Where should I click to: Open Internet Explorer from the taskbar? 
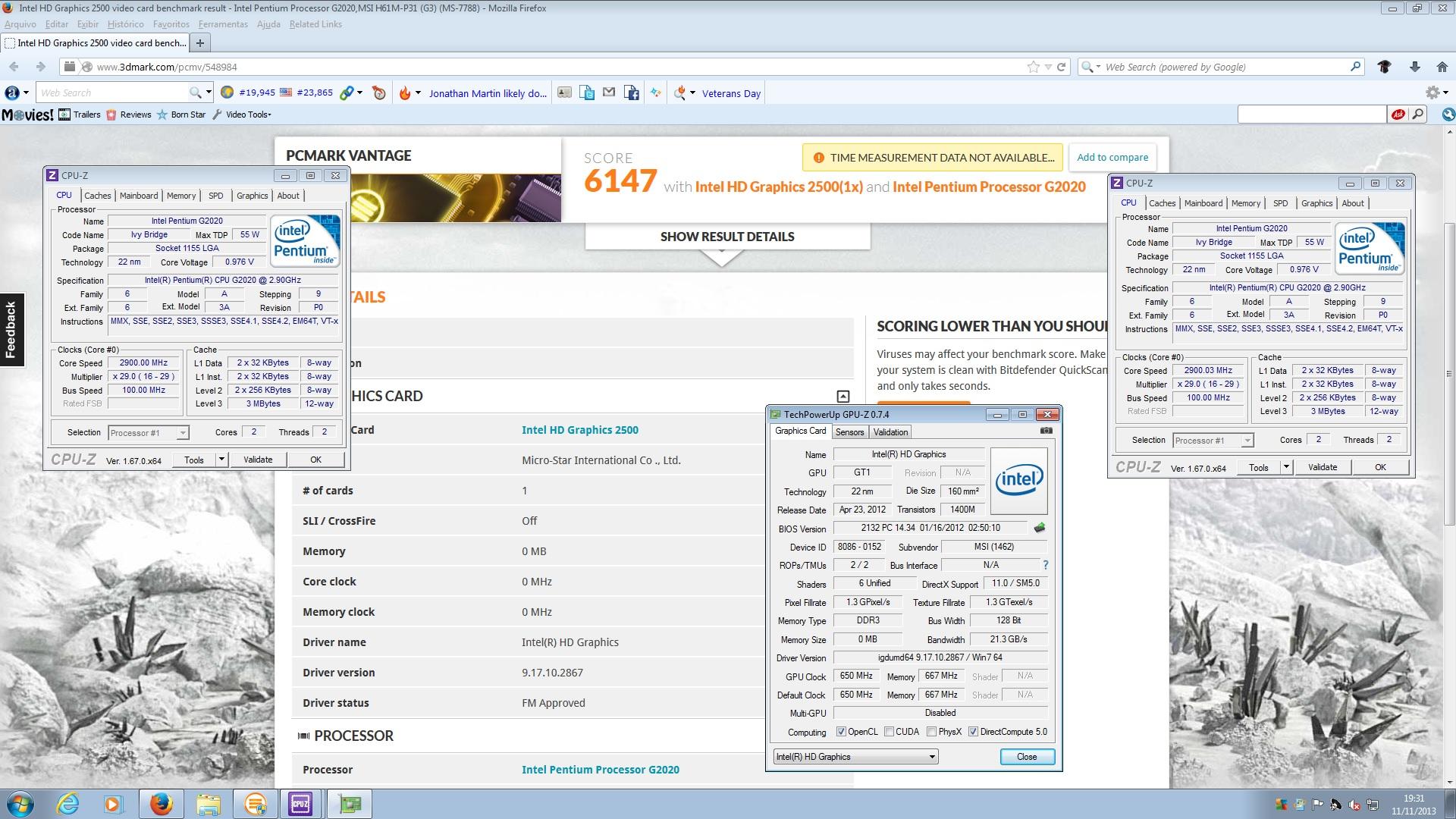tap(68, 804)
